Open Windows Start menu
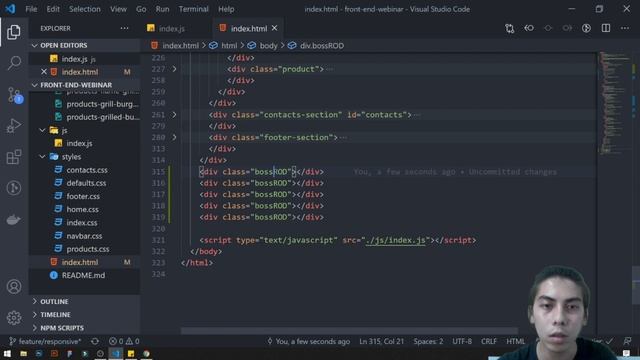The width and height of the screenshot is (640, 360). point(7,353)
